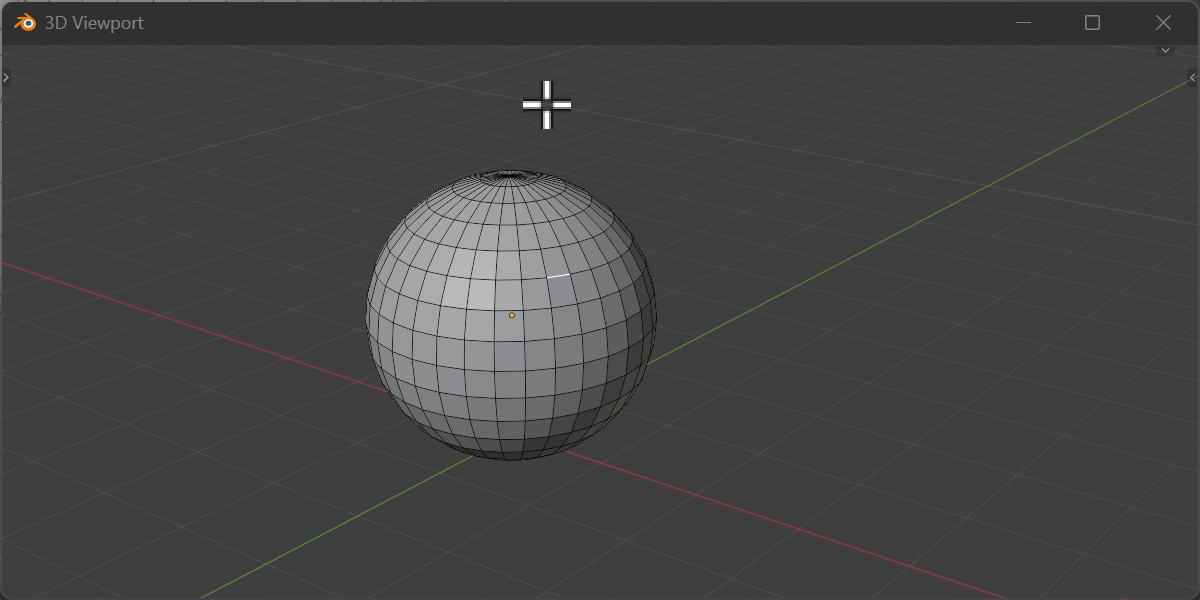
Task: Expand the left toolbar with arrow tab
Action: [6, 77]
